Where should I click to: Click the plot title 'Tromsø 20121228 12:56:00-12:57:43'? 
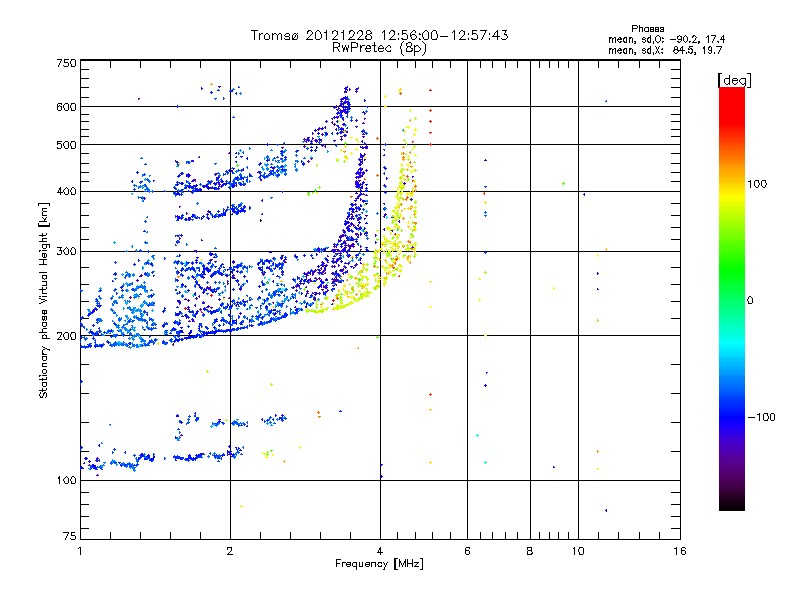[x=379, y=35]
